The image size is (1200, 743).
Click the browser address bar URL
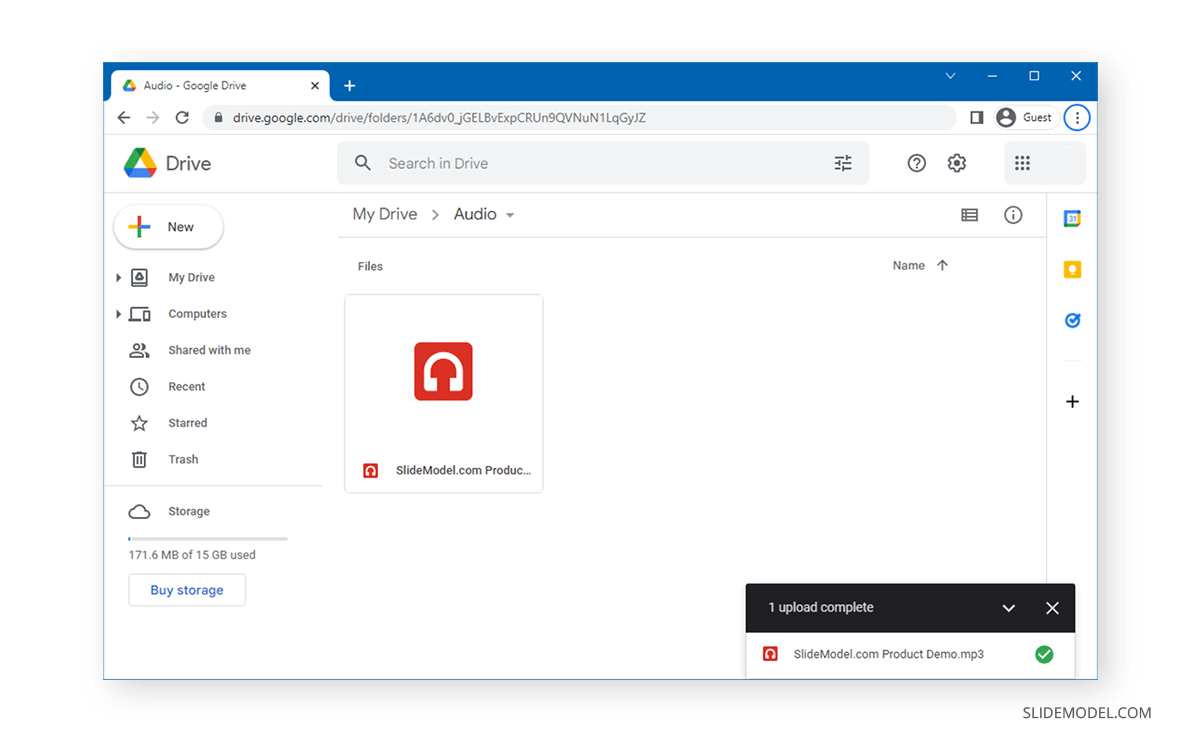tap(439, 117)
